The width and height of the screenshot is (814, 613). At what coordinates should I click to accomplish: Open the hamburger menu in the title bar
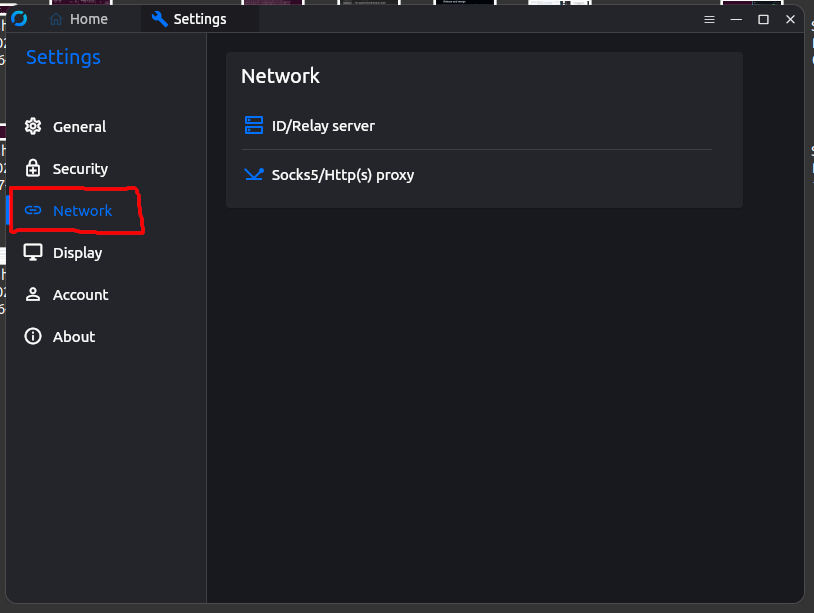[709, 19]
